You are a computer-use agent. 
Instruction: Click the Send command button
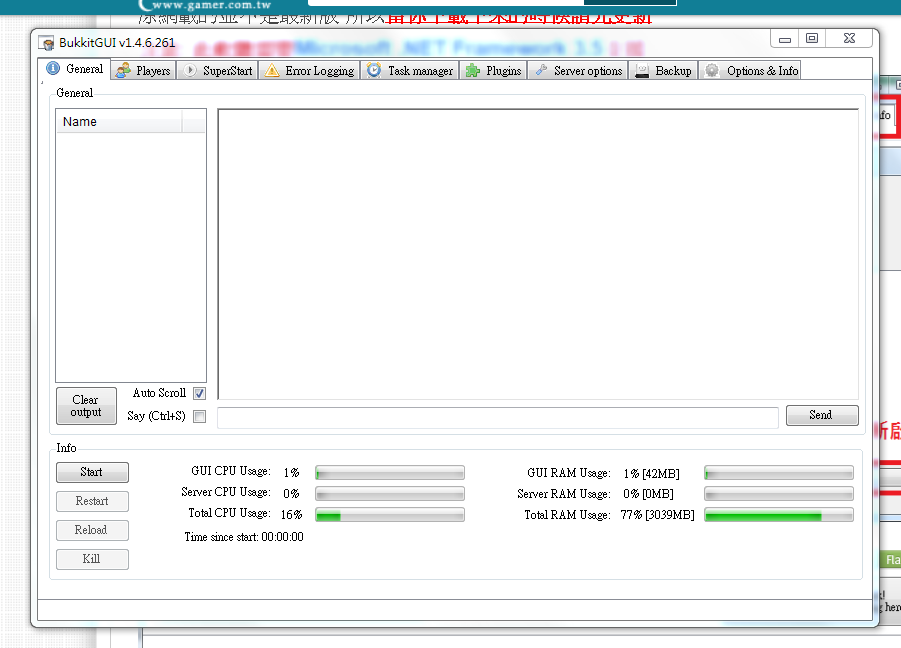tap(821, 415)
